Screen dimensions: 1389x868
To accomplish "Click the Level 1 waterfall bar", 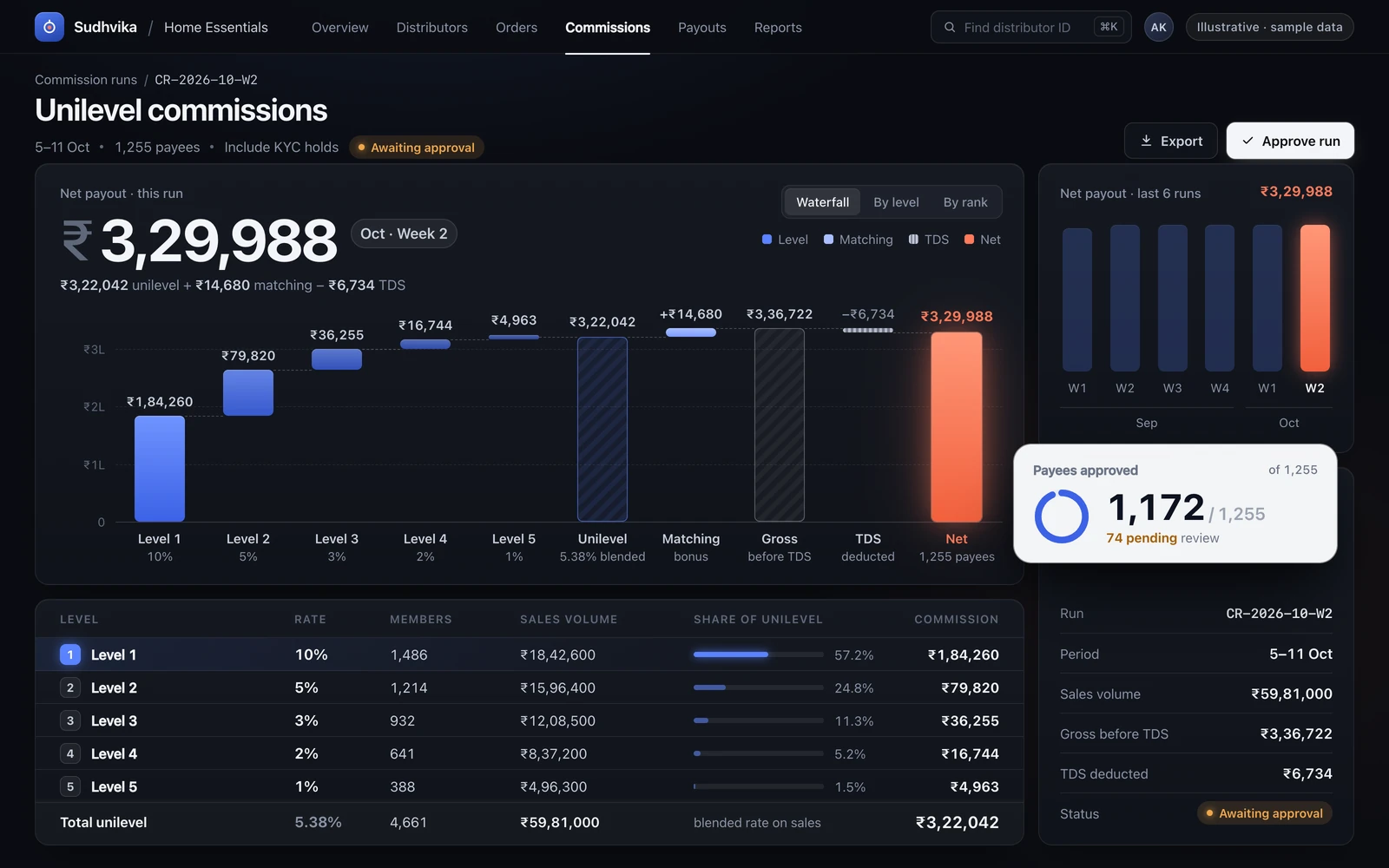I will [160, 469].
